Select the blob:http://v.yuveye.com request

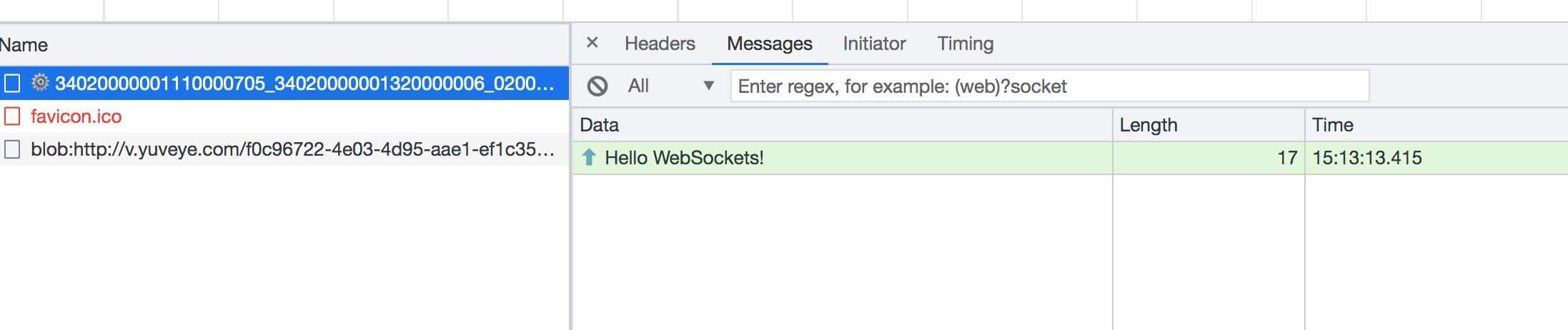coord(292,149)
